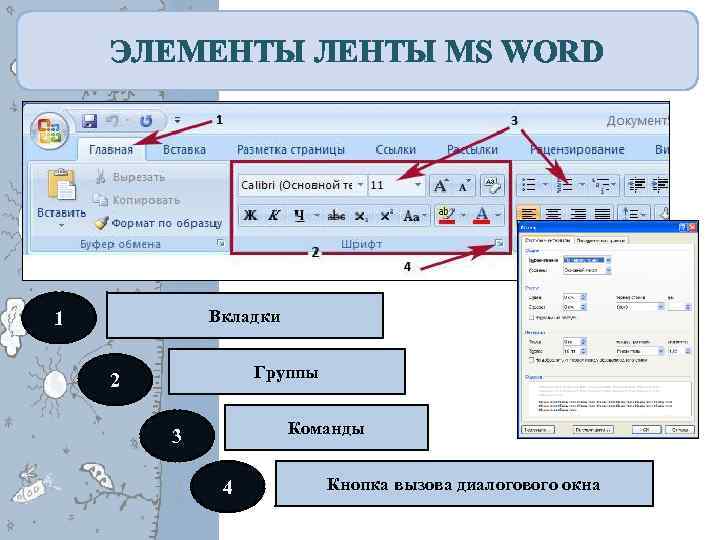Toggle strikethrough abc button

pos(336,215)
